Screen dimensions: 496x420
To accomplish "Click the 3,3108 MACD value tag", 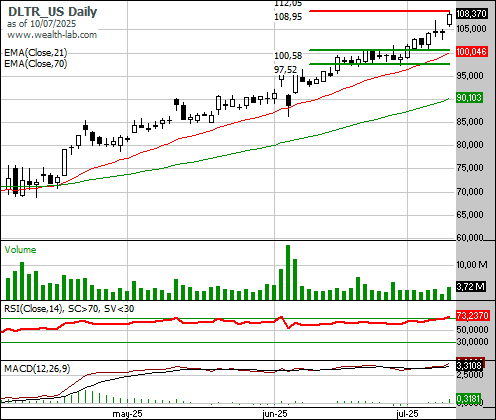I will (469, 366).
